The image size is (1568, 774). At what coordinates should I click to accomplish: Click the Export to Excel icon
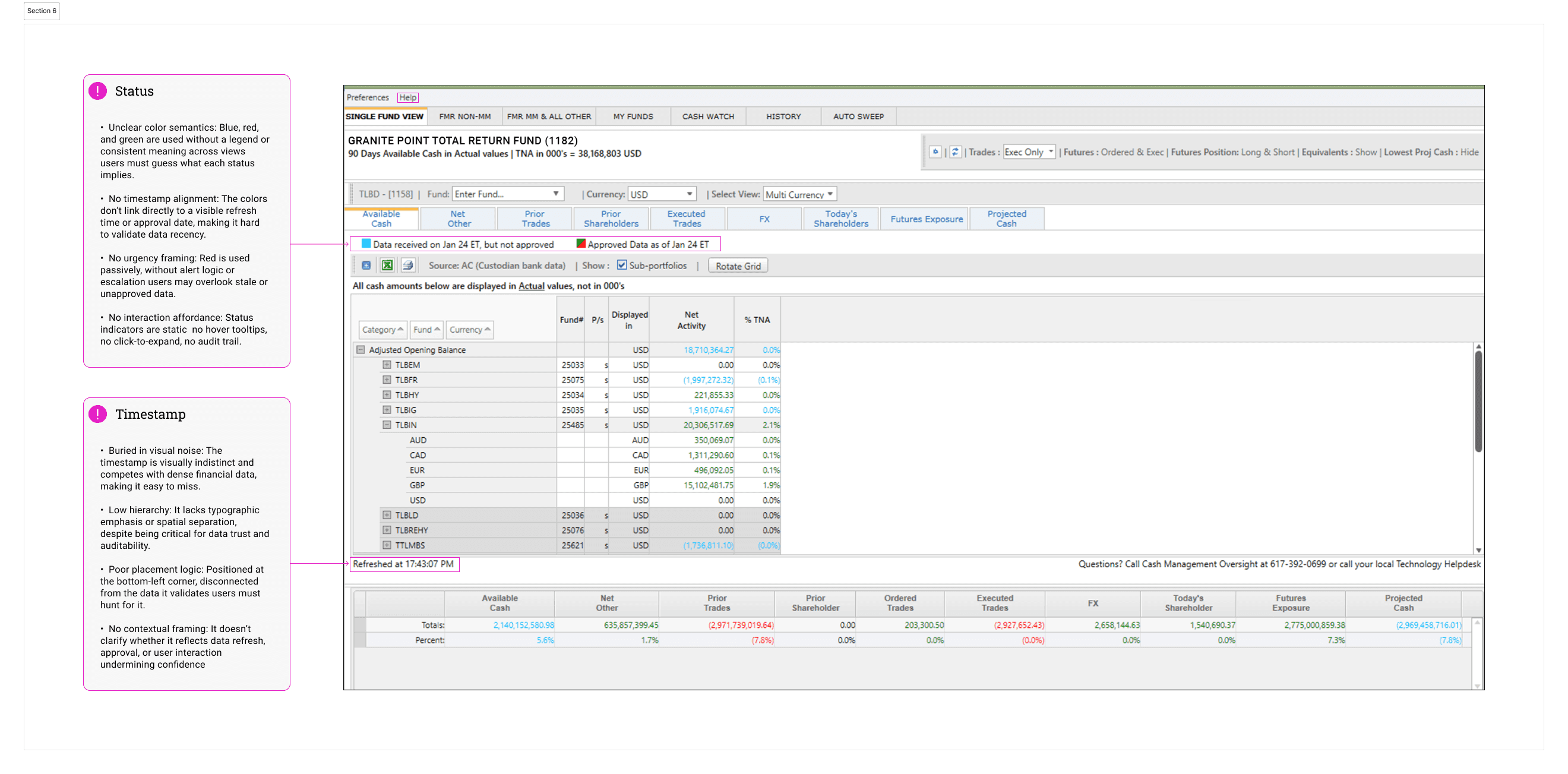coord(387,265)
